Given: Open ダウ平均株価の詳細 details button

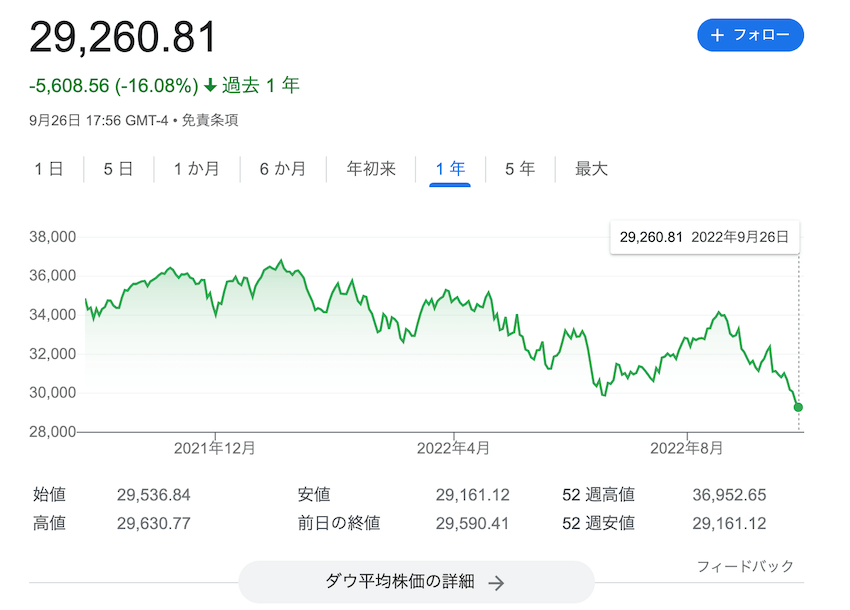Looking at the screenshot, I should pyautogui.click(x=416, y=582).
